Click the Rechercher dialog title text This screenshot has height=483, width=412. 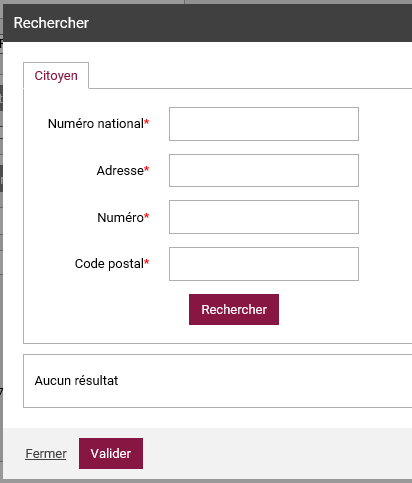[x=51, y=23]
